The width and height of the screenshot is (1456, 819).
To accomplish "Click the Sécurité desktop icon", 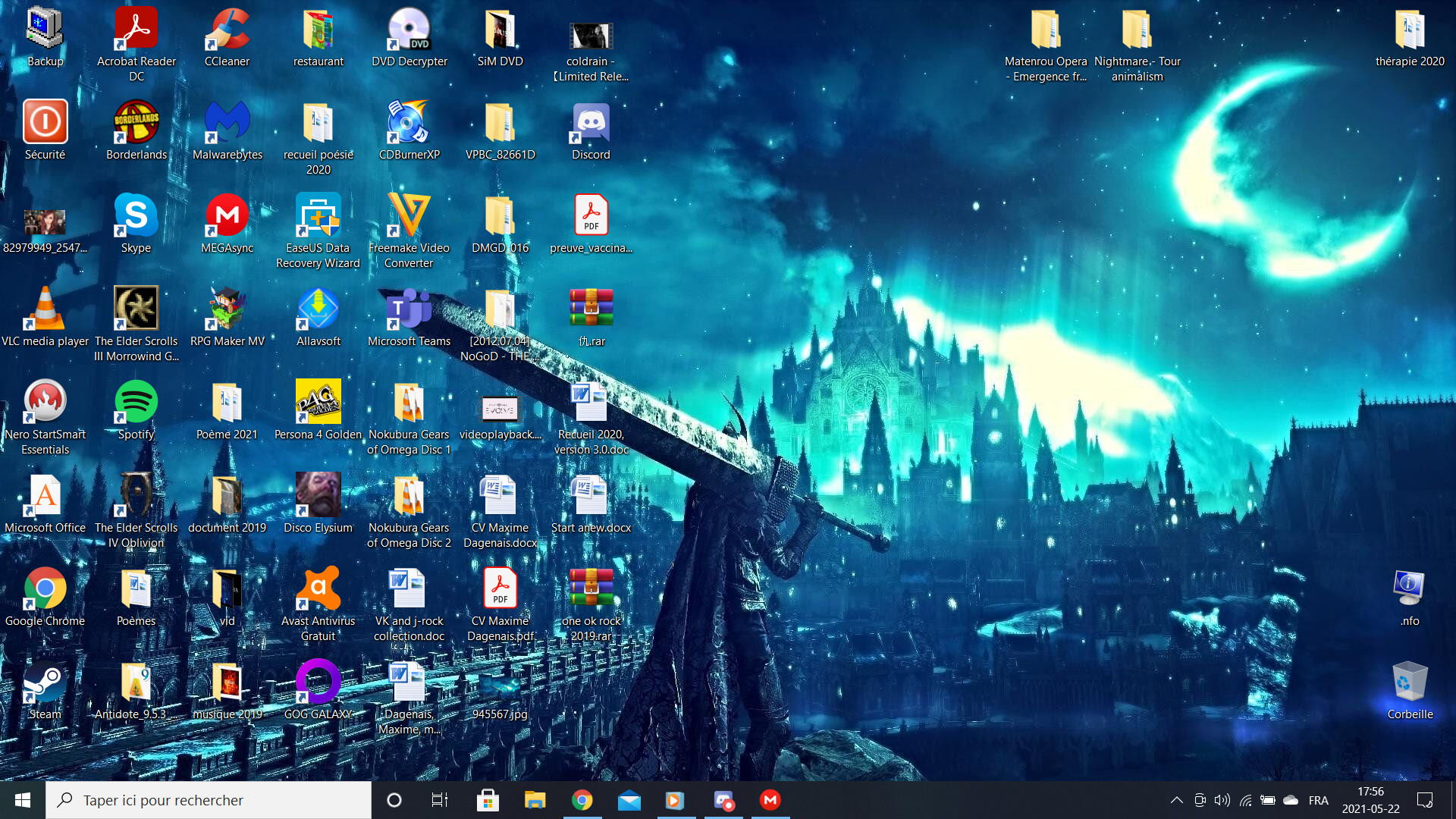I will (x=45, y=130).
